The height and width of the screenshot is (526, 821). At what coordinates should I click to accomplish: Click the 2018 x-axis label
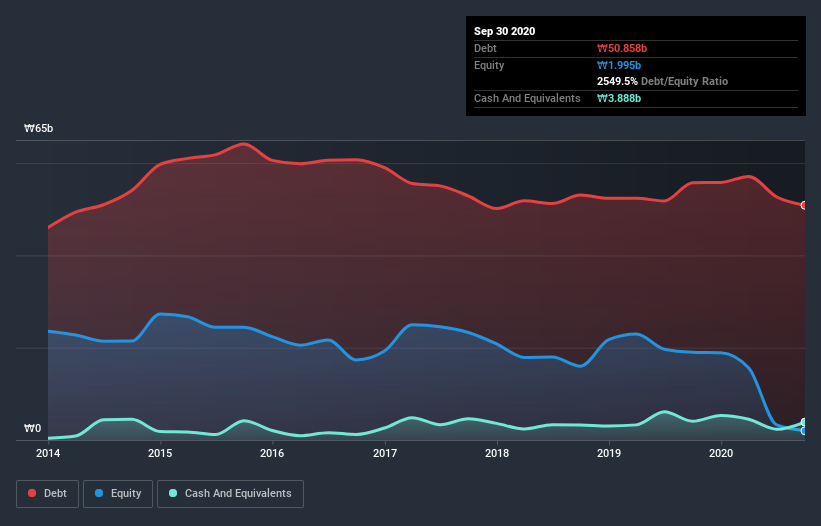pos(497,453)
